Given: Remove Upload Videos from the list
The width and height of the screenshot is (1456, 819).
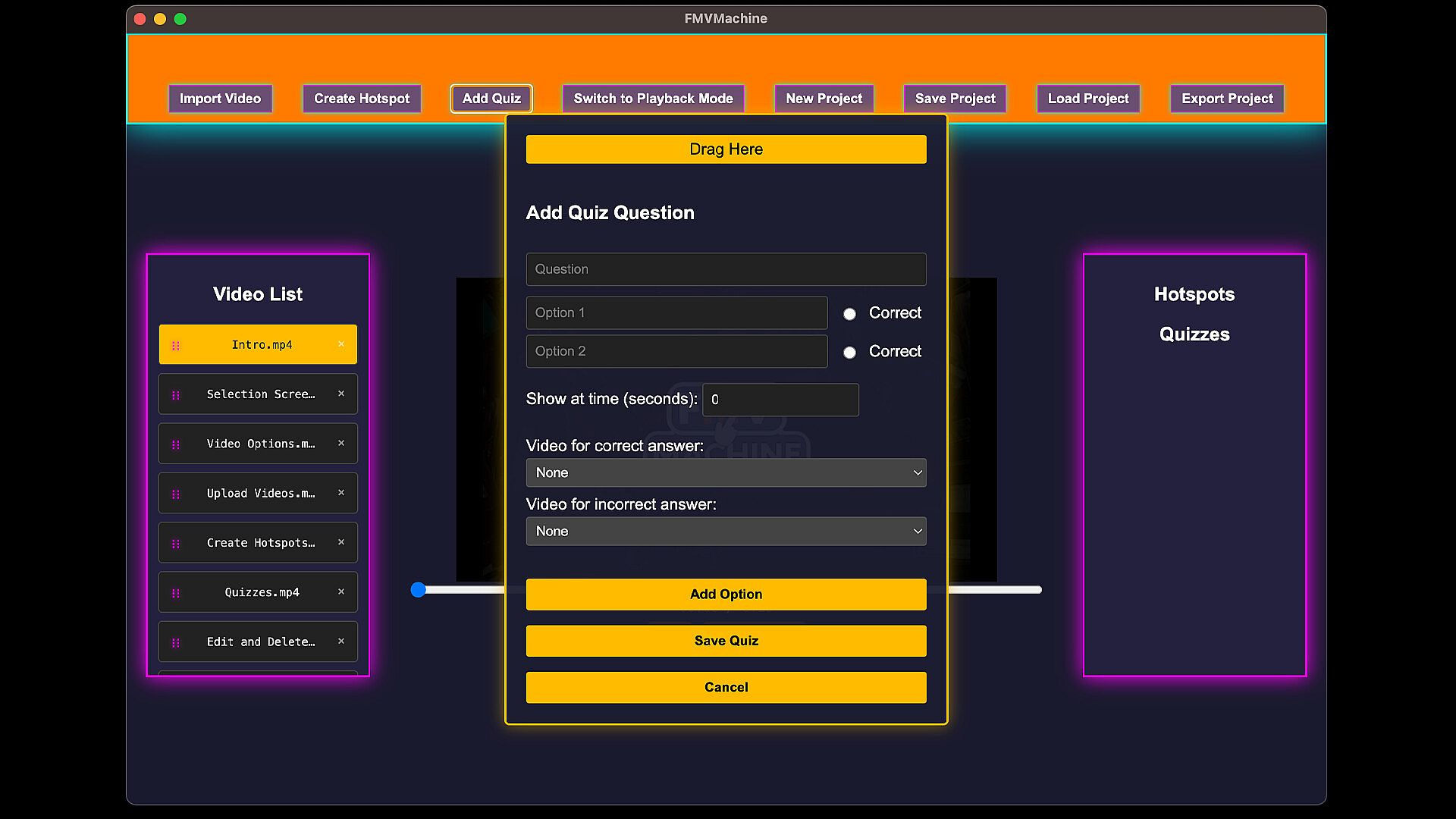Looking at the screenshot, I should (x=341, y=493).
